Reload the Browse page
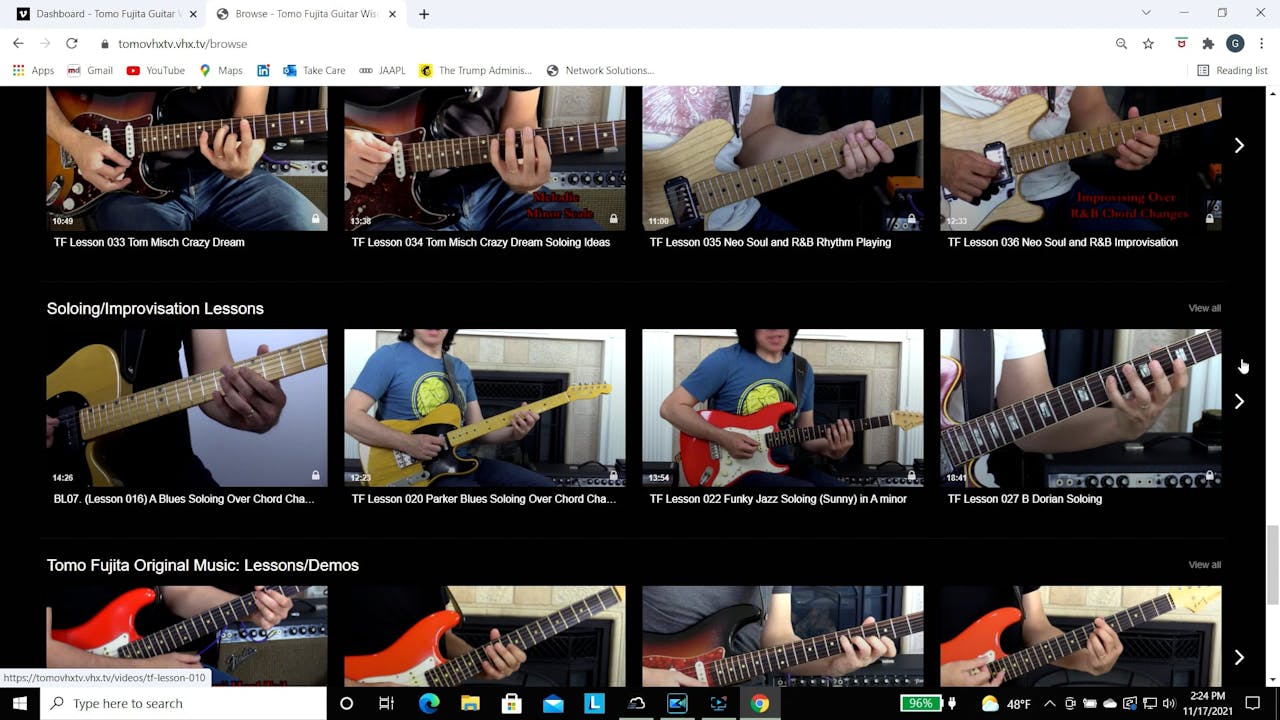 coord(70,44)
